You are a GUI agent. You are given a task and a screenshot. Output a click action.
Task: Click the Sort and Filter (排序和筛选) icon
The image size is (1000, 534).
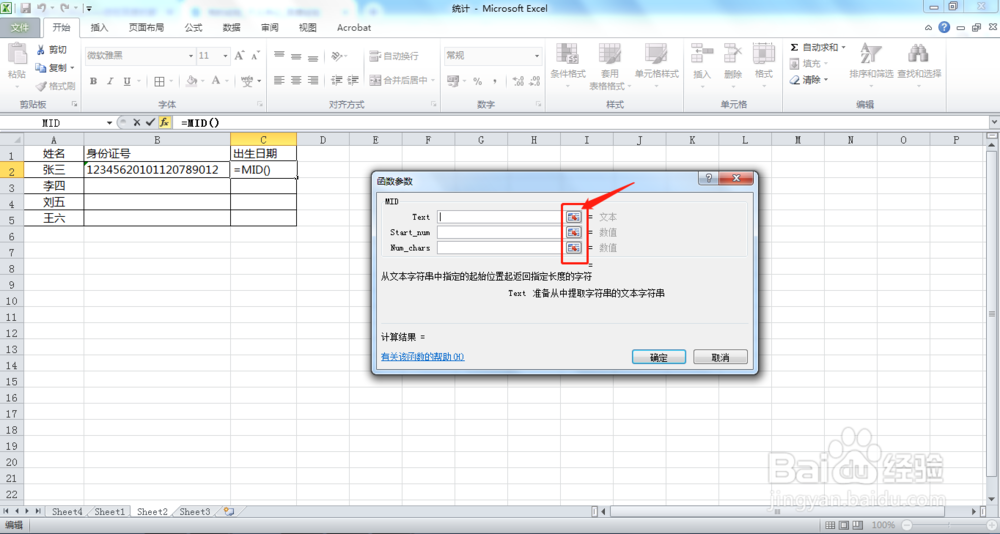[871, 54]
